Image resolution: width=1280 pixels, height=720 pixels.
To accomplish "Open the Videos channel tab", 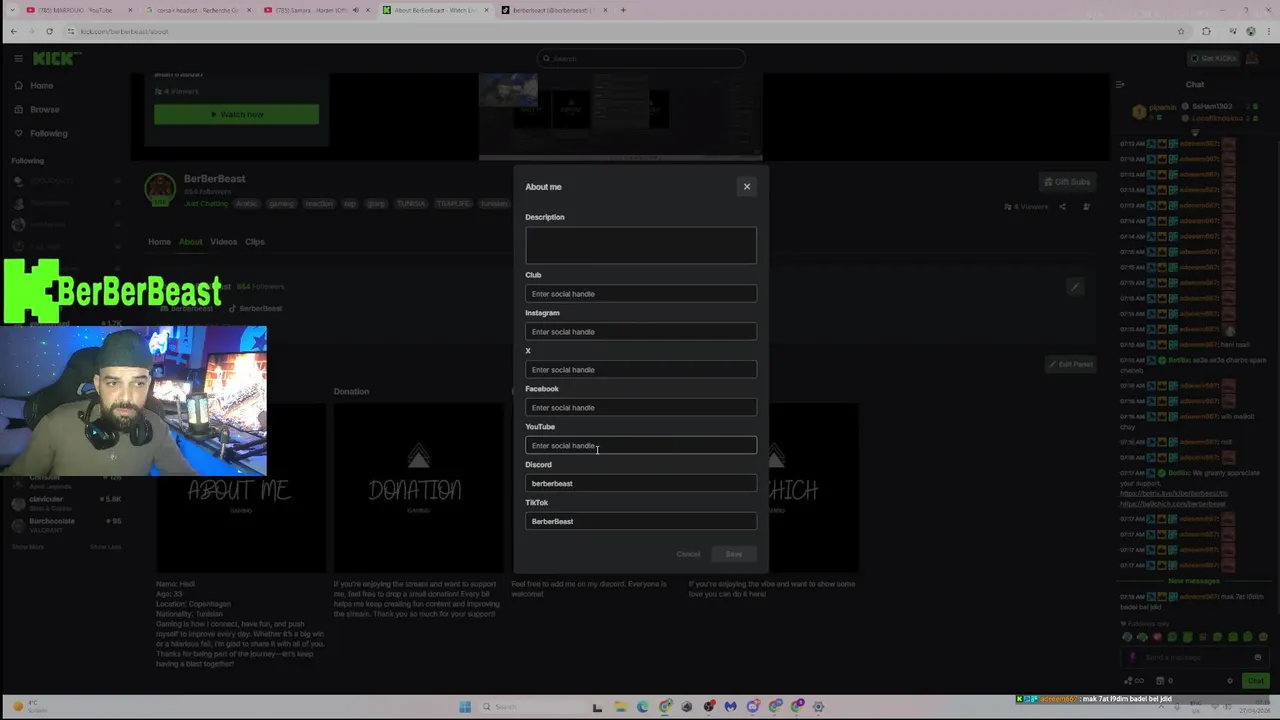I will click(x=223, y=242).
